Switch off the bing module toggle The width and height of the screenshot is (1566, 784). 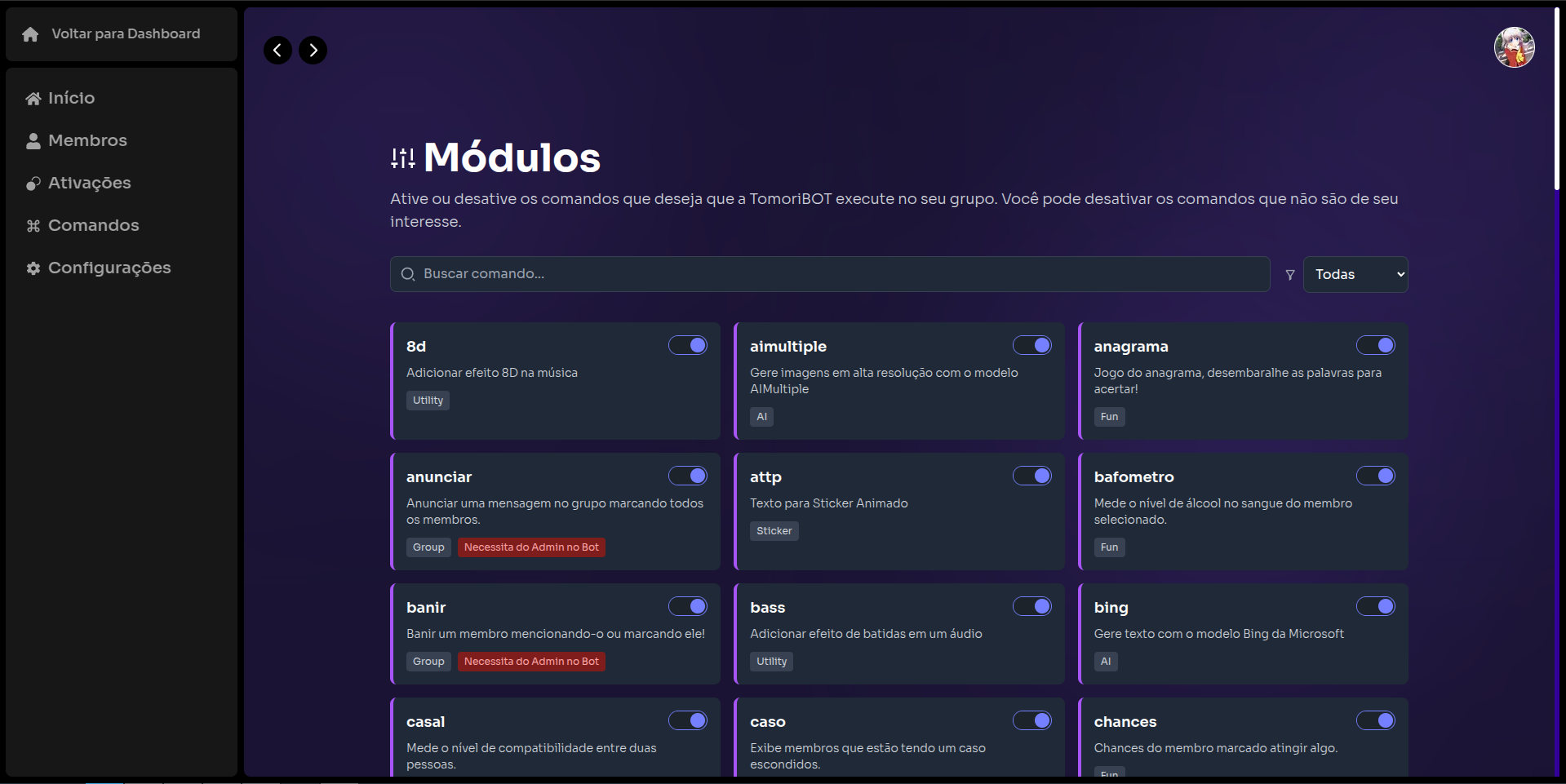[x=1376, y=607]
